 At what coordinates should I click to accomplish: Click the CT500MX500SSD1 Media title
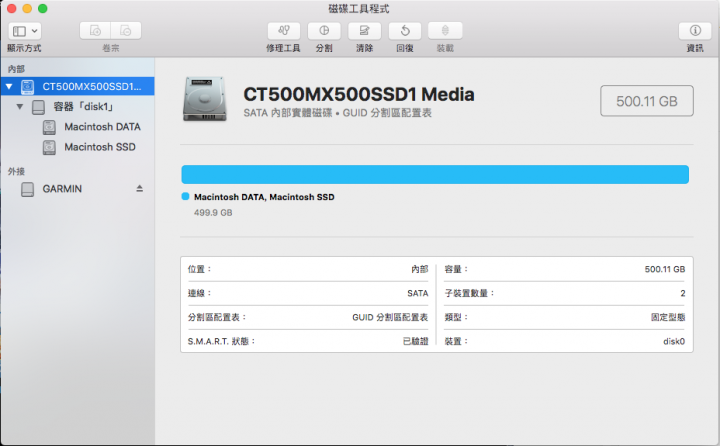[359, 94]
